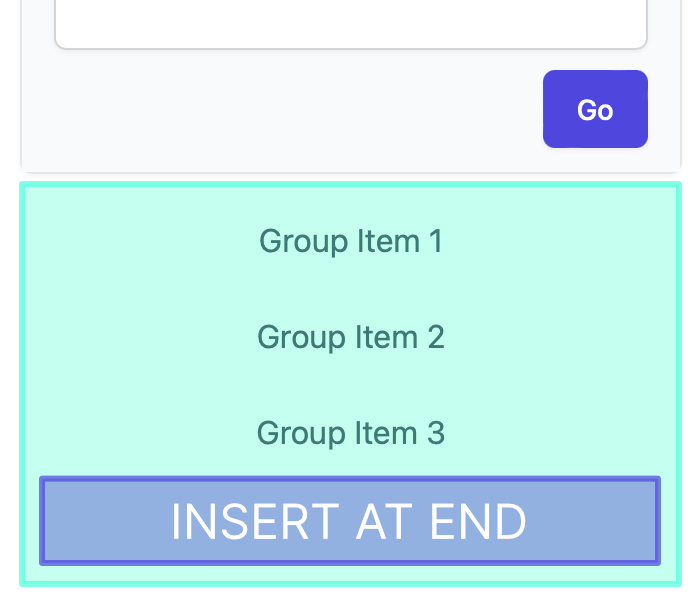Click the teal area between Items 1 and 2
The image size is (700, 600).
click(351, 289)
